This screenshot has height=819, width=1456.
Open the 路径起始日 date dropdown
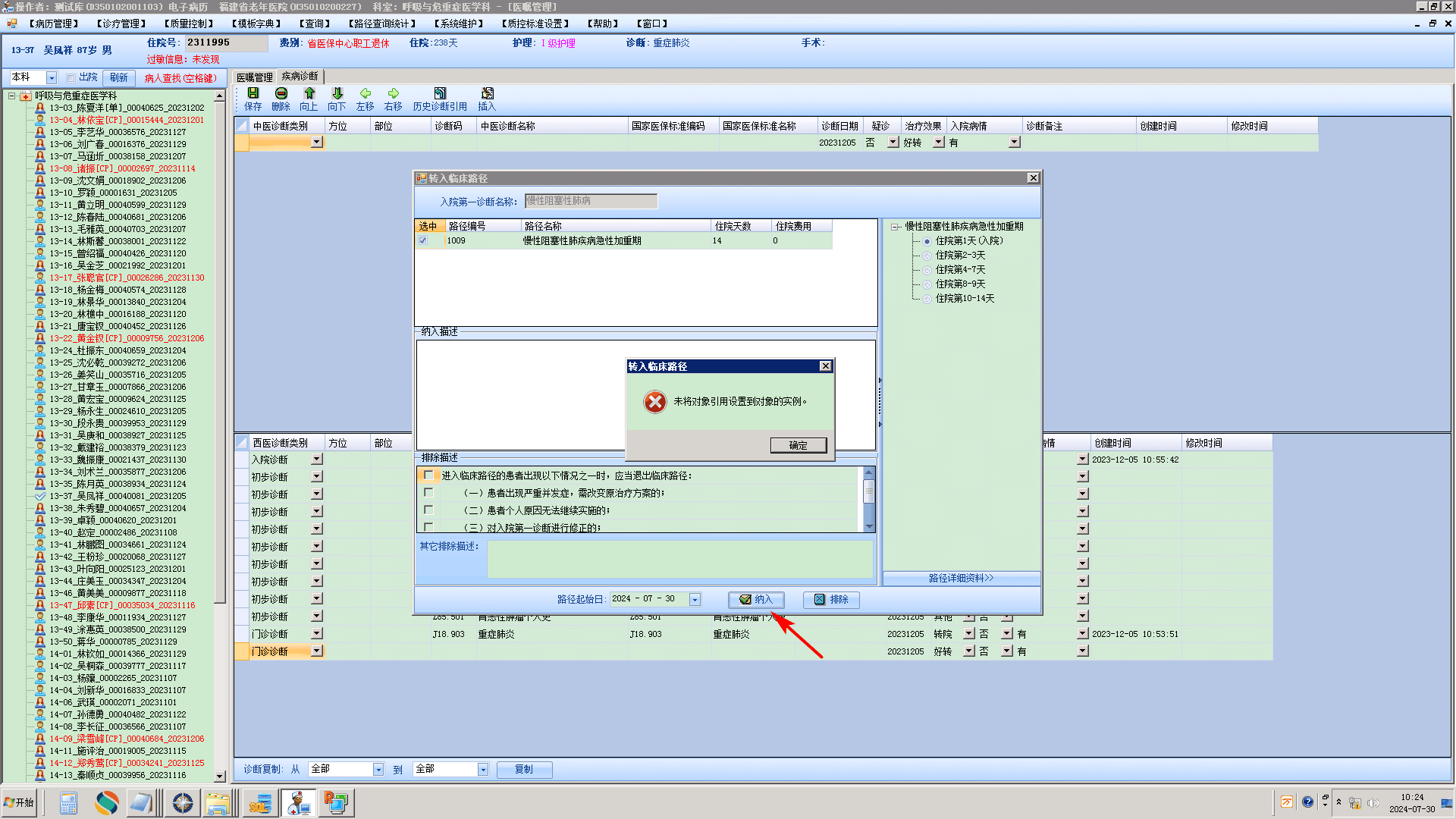pos(695,599)
